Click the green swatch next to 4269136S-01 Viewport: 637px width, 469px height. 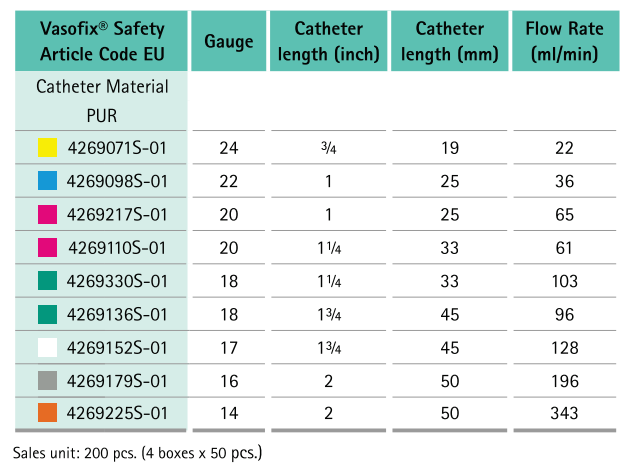point(46,314)
